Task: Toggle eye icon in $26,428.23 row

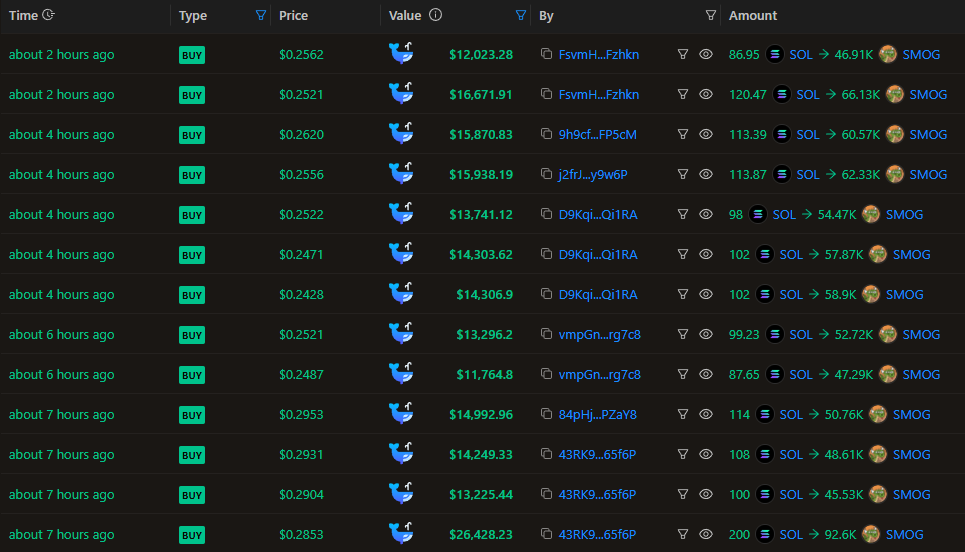Action: 706,534
